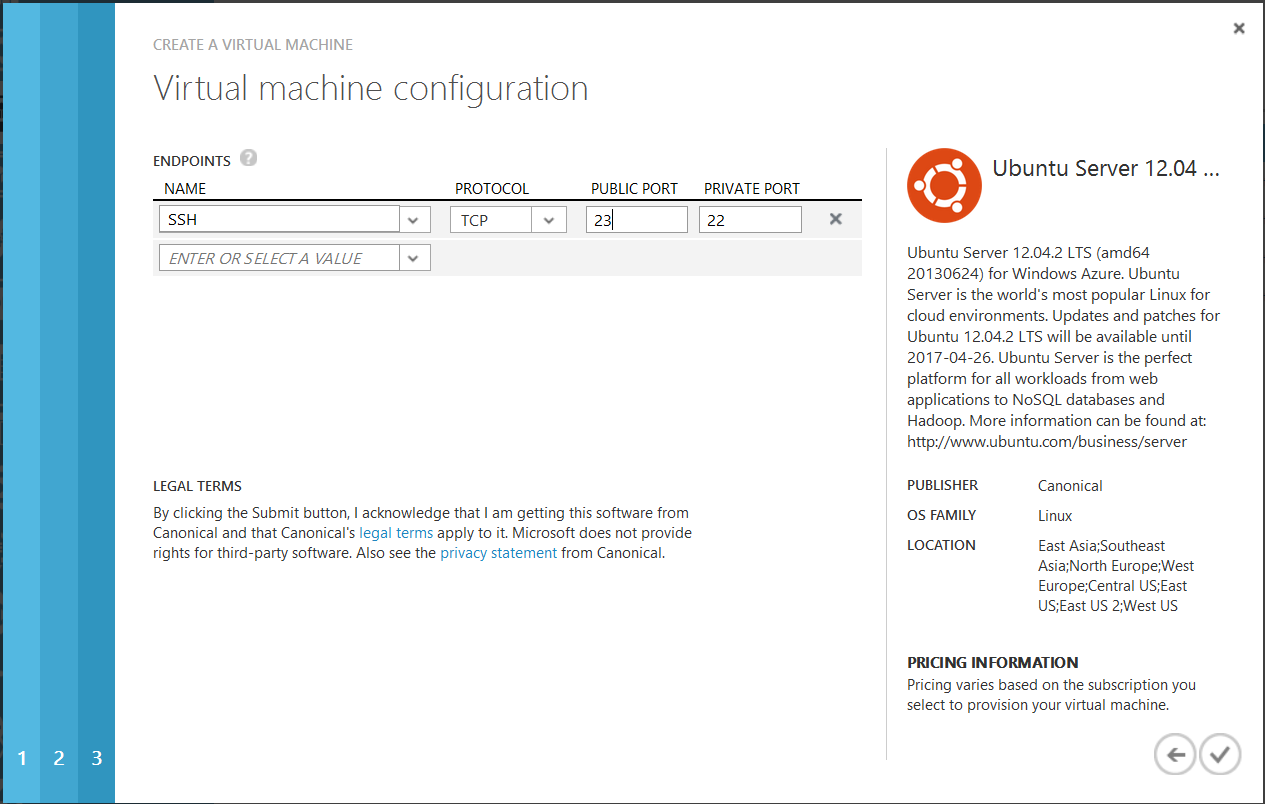Click the 'Enter or select a value' name field

[x=280, y=258]
